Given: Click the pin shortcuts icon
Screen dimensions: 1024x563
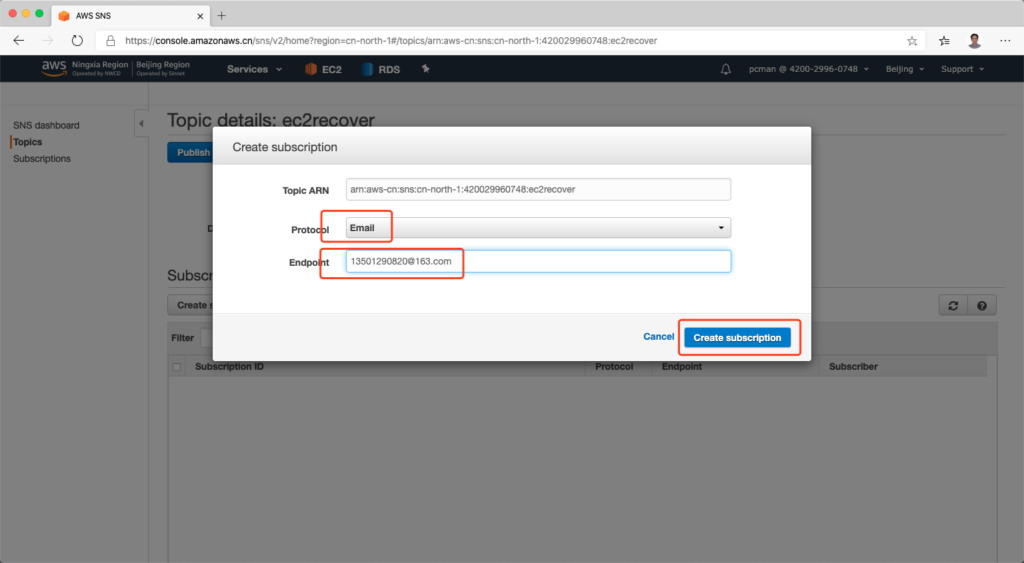Looking at the screenshot, I should (x=426, y=69).
